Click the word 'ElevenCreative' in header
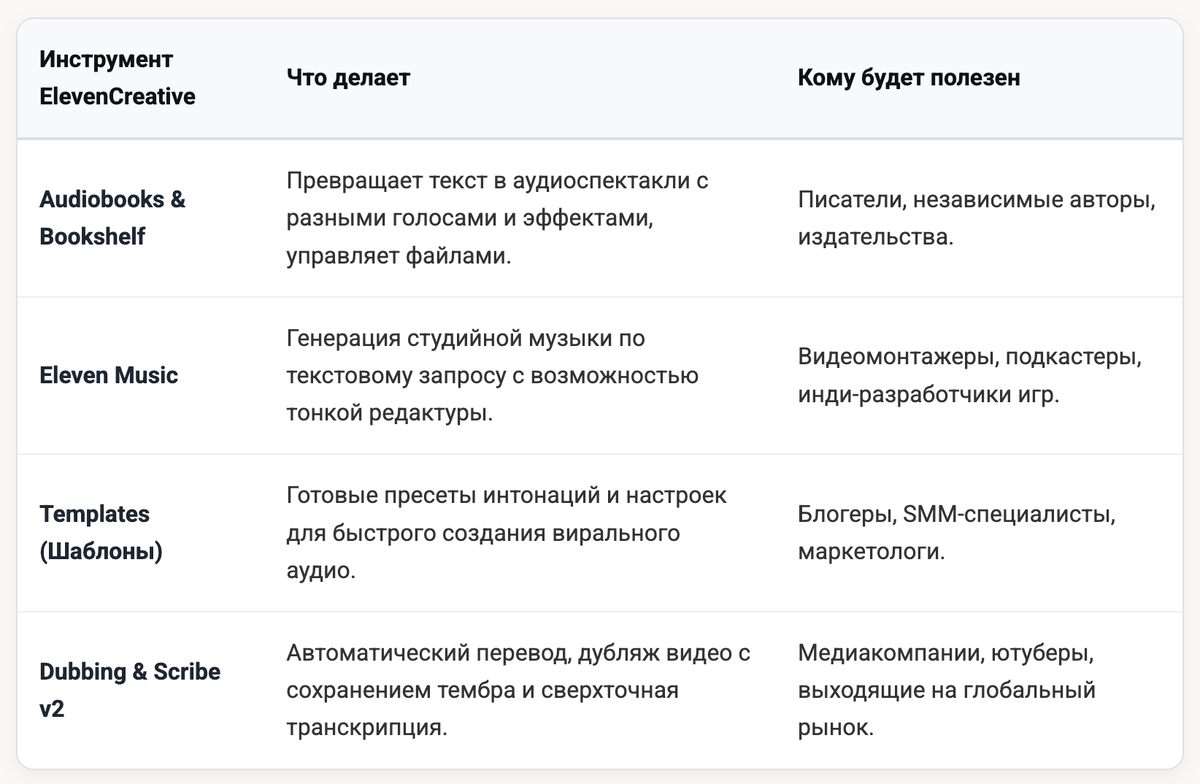 117,97
